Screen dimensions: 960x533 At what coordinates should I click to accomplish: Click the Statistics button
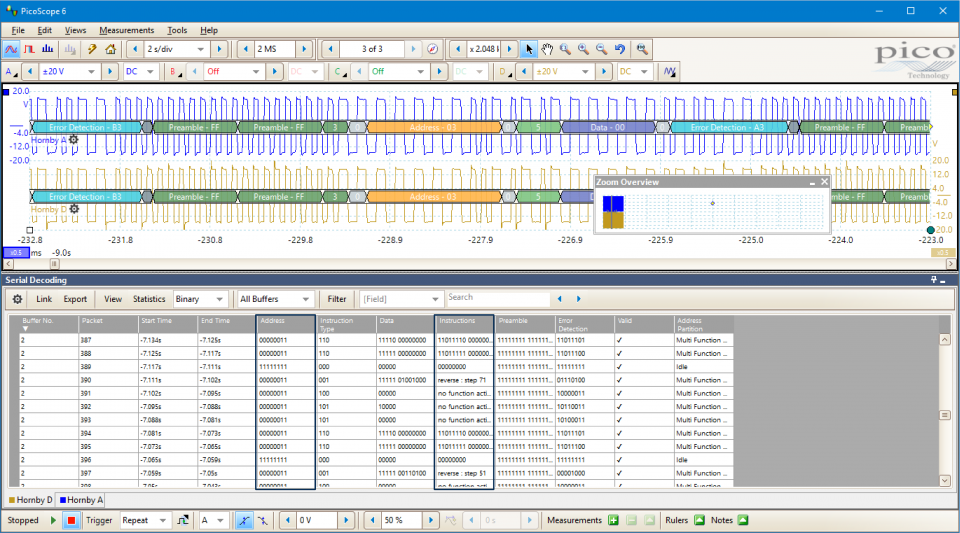149,299
